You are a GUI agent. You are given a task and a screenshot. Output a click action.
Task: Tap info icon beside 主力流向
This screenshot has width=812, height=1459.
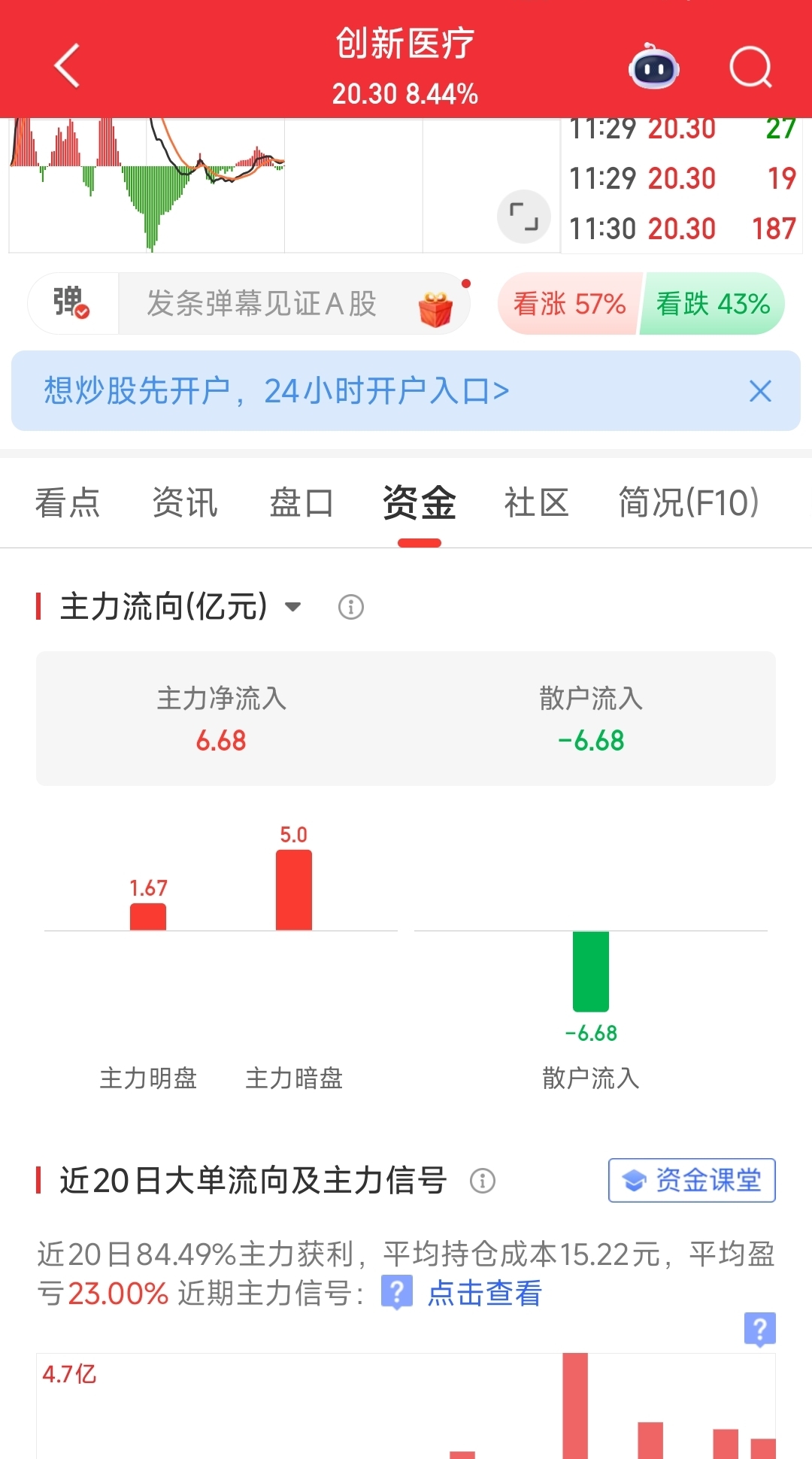[x=351, y=606]
